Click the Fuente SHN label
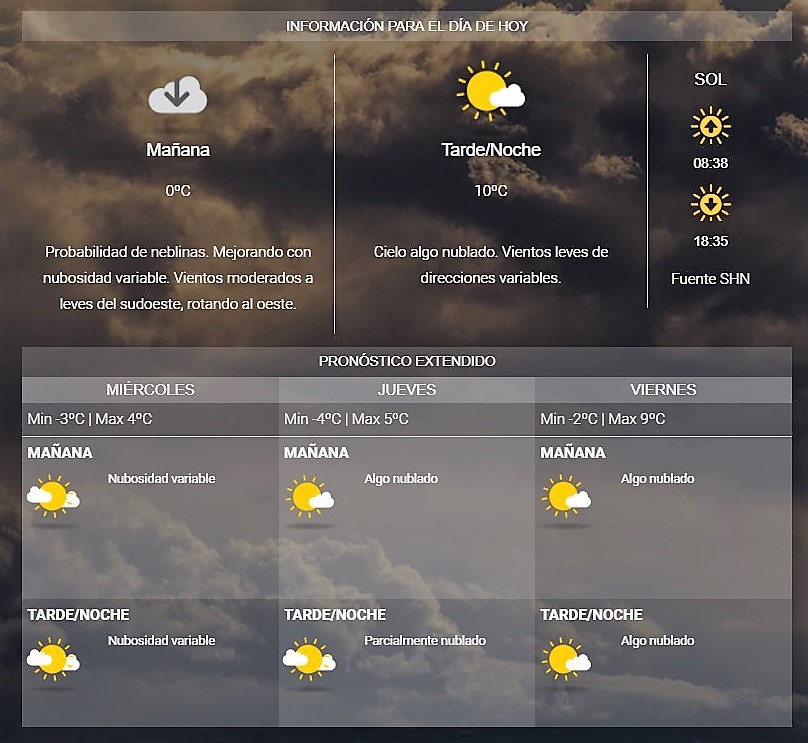 tap(711, 279)
